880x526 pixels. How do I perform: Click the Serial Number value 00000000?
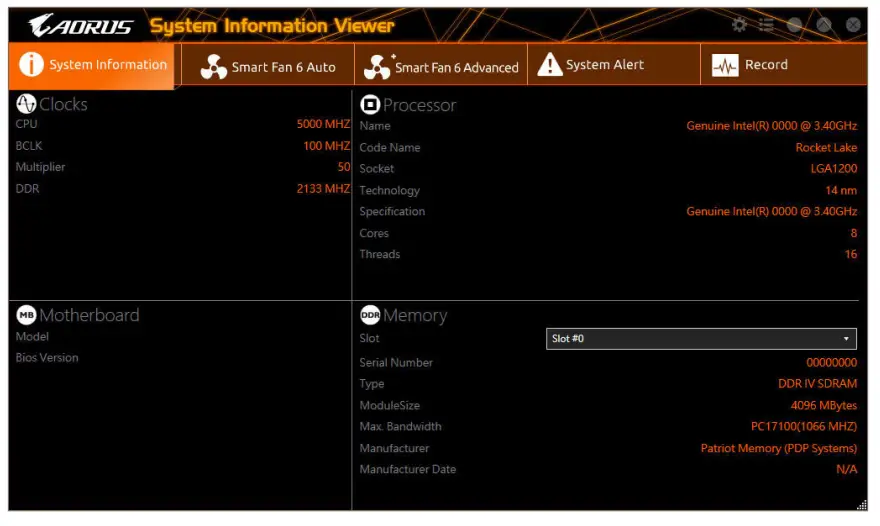pos(832,363)
